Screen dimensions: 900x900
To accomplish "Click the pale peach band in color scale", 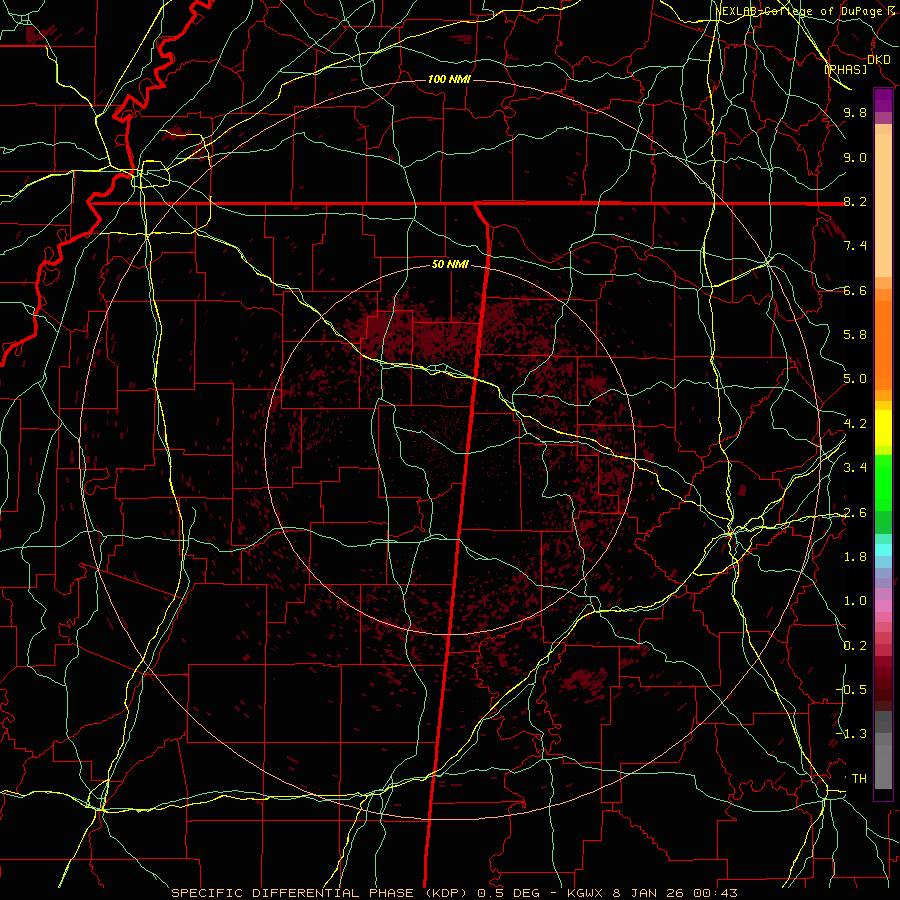I will pos(883,205).
